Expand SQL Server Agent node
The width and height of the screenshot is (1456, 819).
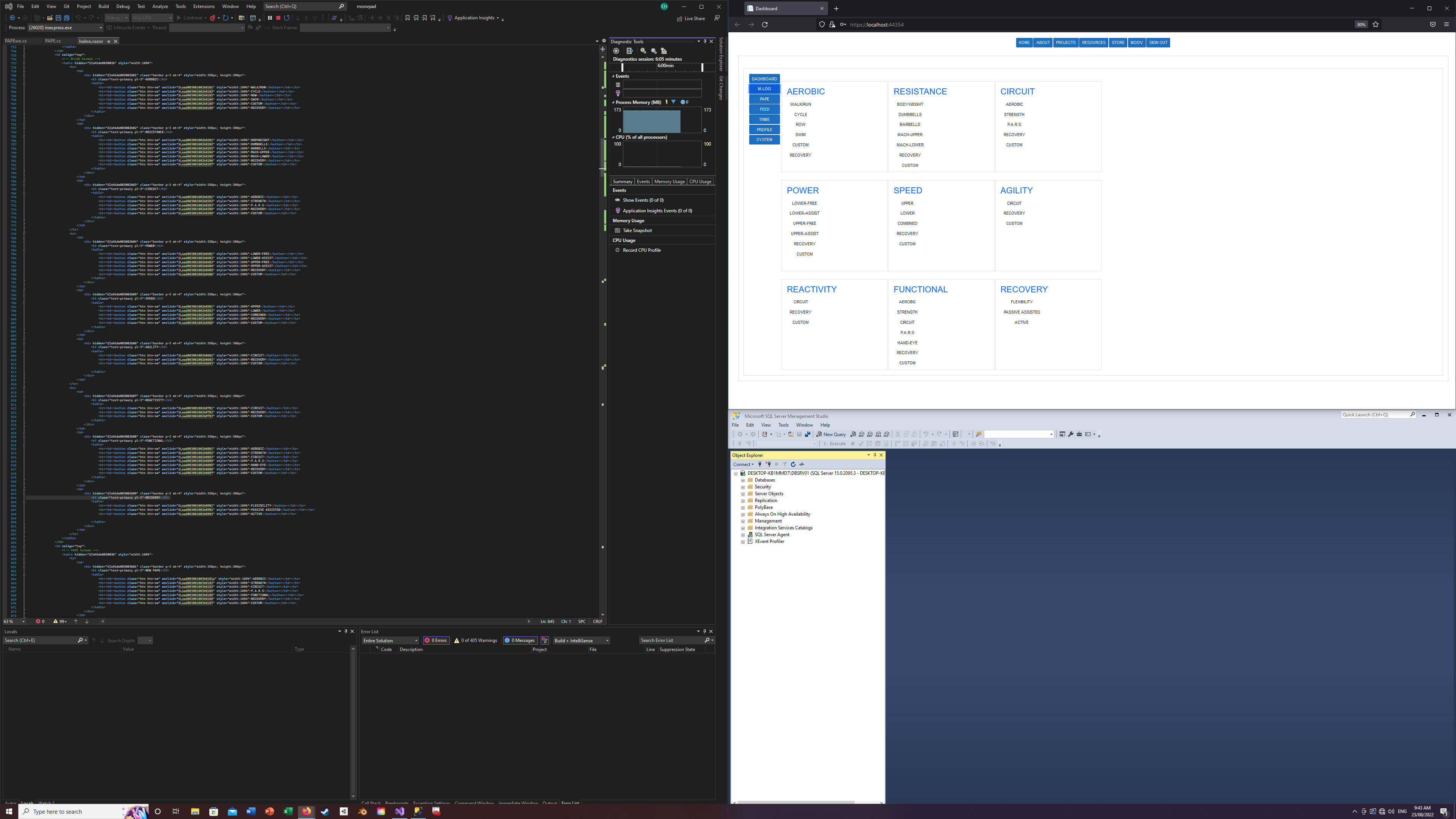[743, 535]
